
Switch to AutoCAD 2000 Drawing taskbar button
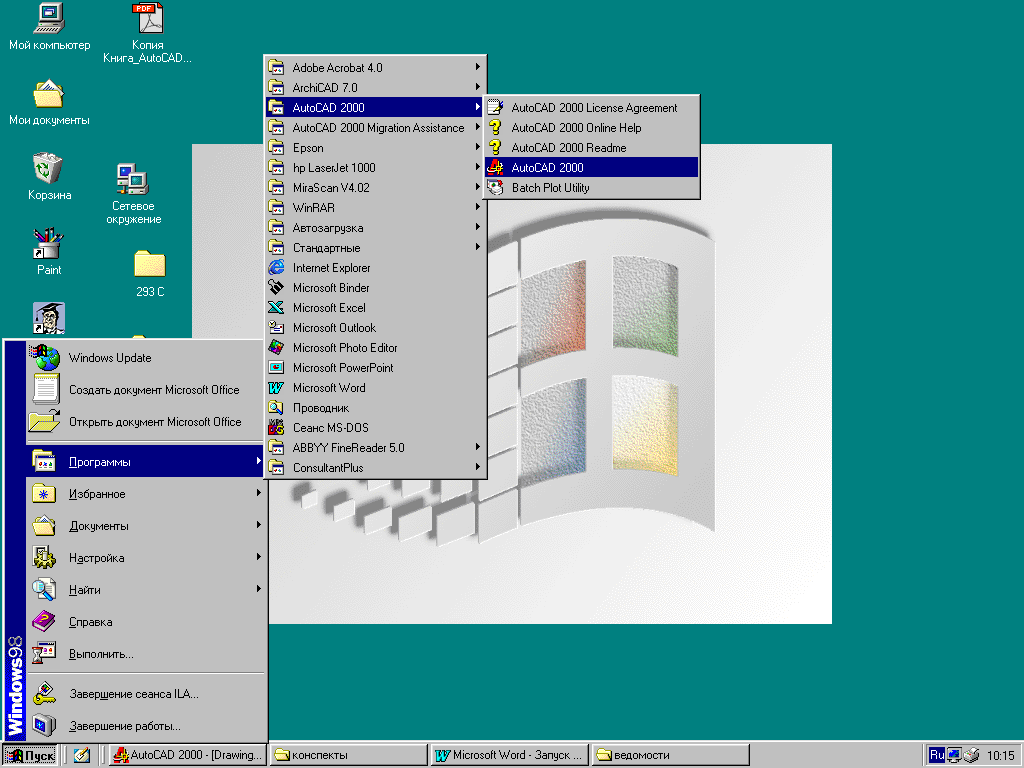point(187,755)
